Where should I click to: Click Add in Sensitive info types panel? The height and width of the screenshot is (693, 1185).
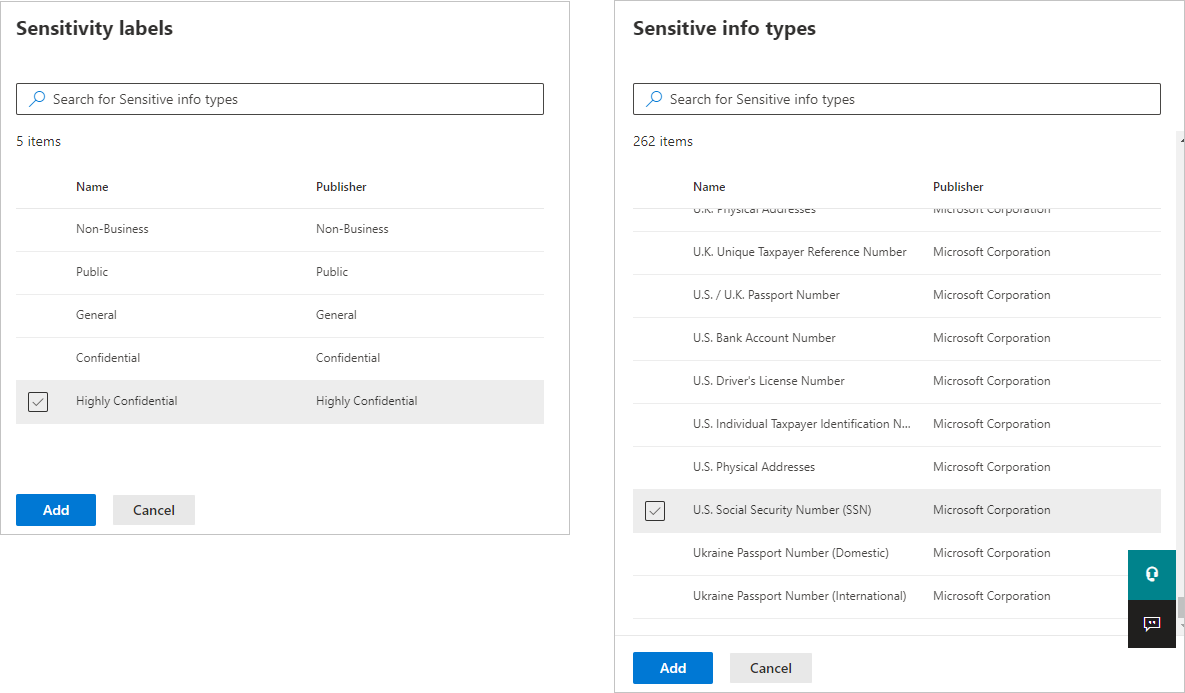pyautogui.click(x=673, y=668)
